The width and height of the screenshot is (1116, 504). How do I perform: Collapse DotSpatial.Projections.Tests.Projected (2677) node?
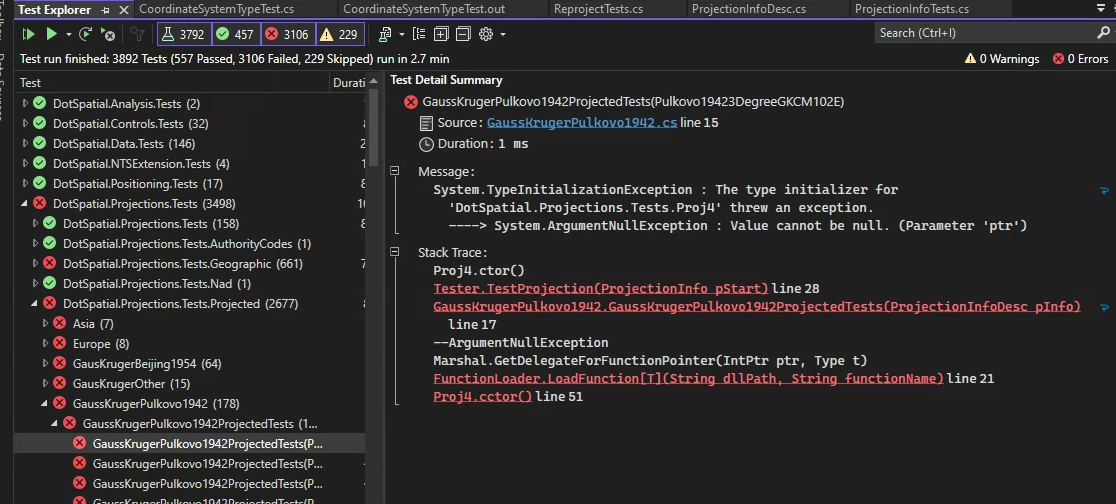(x=36, y=304)
